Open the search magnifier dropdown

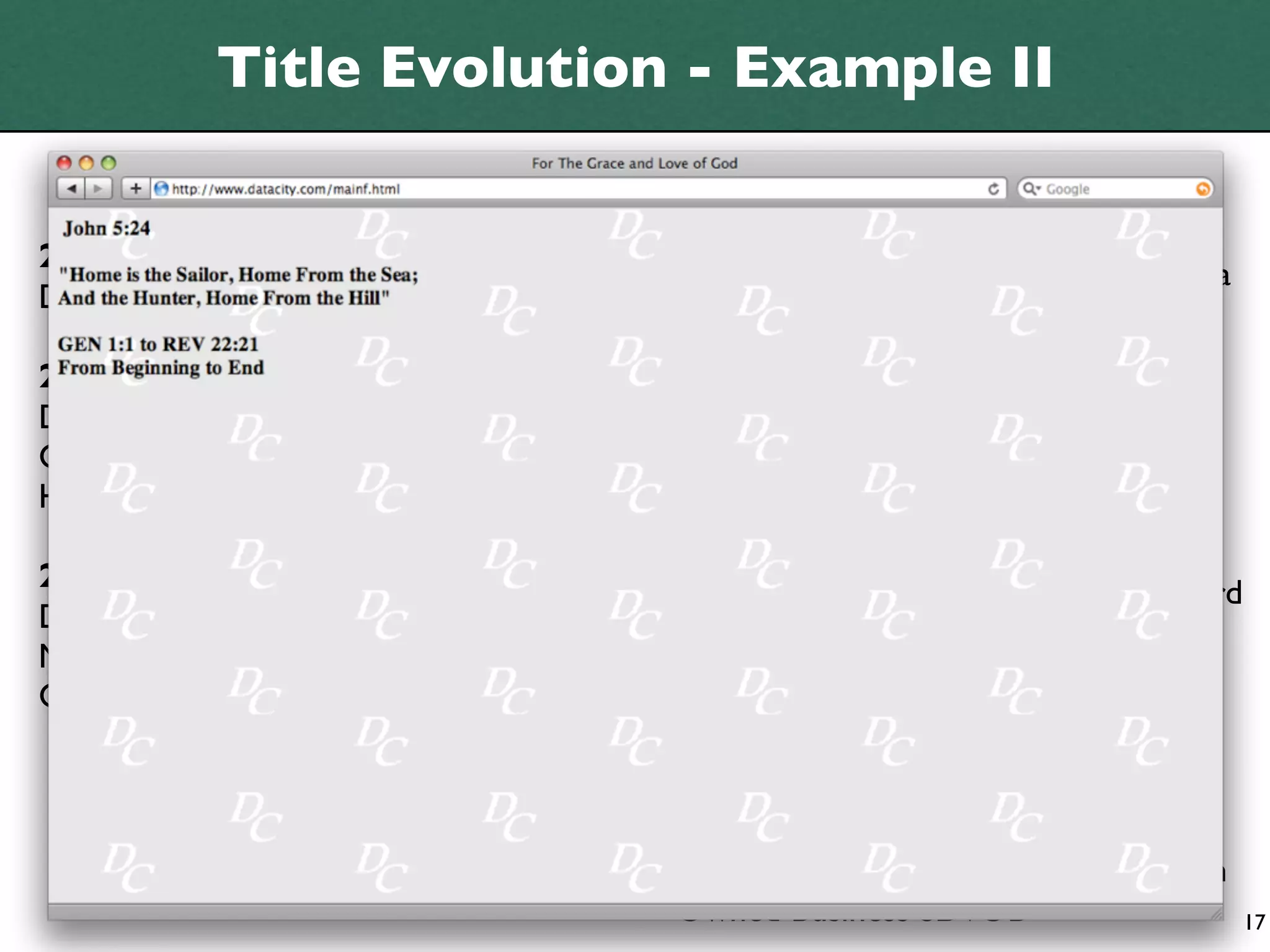pos(1031,188)
